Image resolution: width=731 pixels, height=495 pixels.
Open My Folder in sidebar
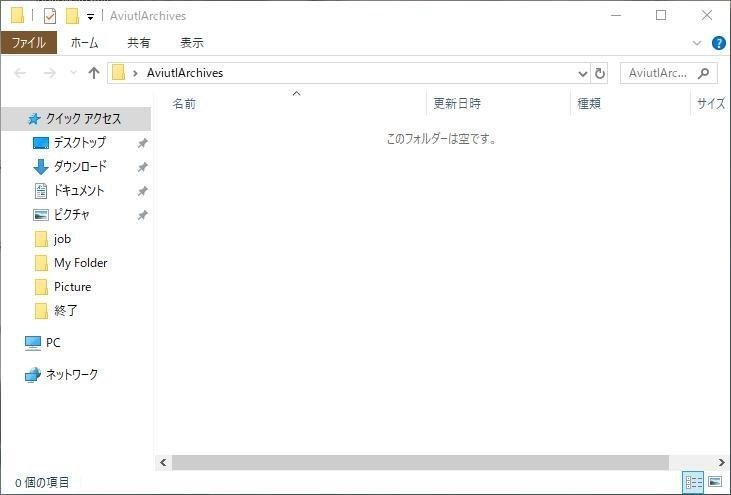click(81, 263)
